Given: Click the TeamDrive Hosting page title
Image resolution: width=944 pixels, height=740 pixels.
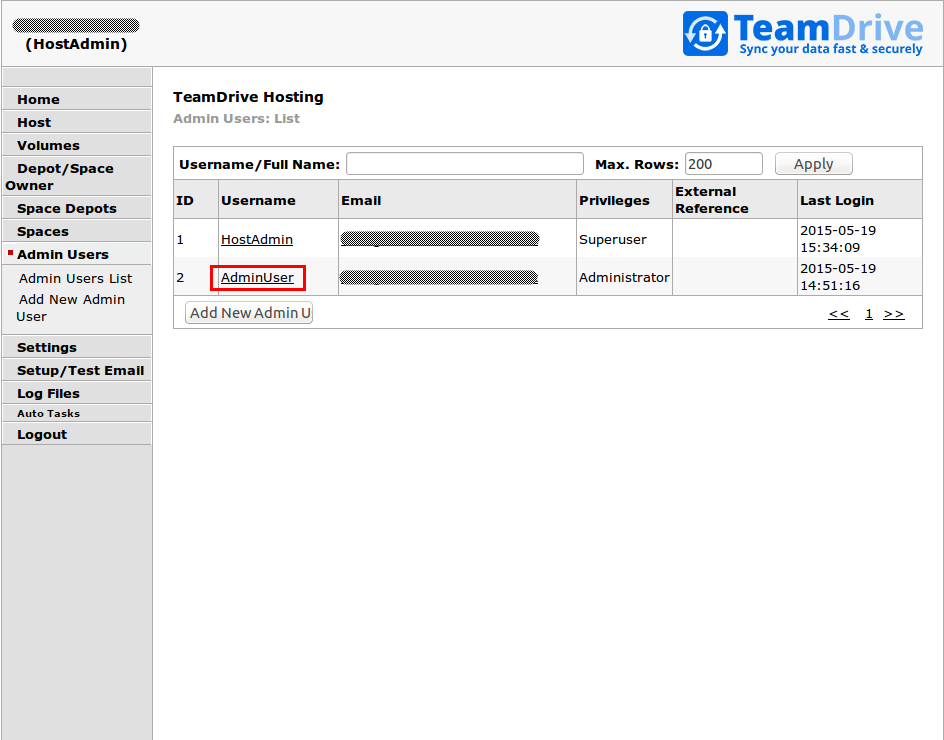Looking at the screenshot, I should [x=248, y=97].
